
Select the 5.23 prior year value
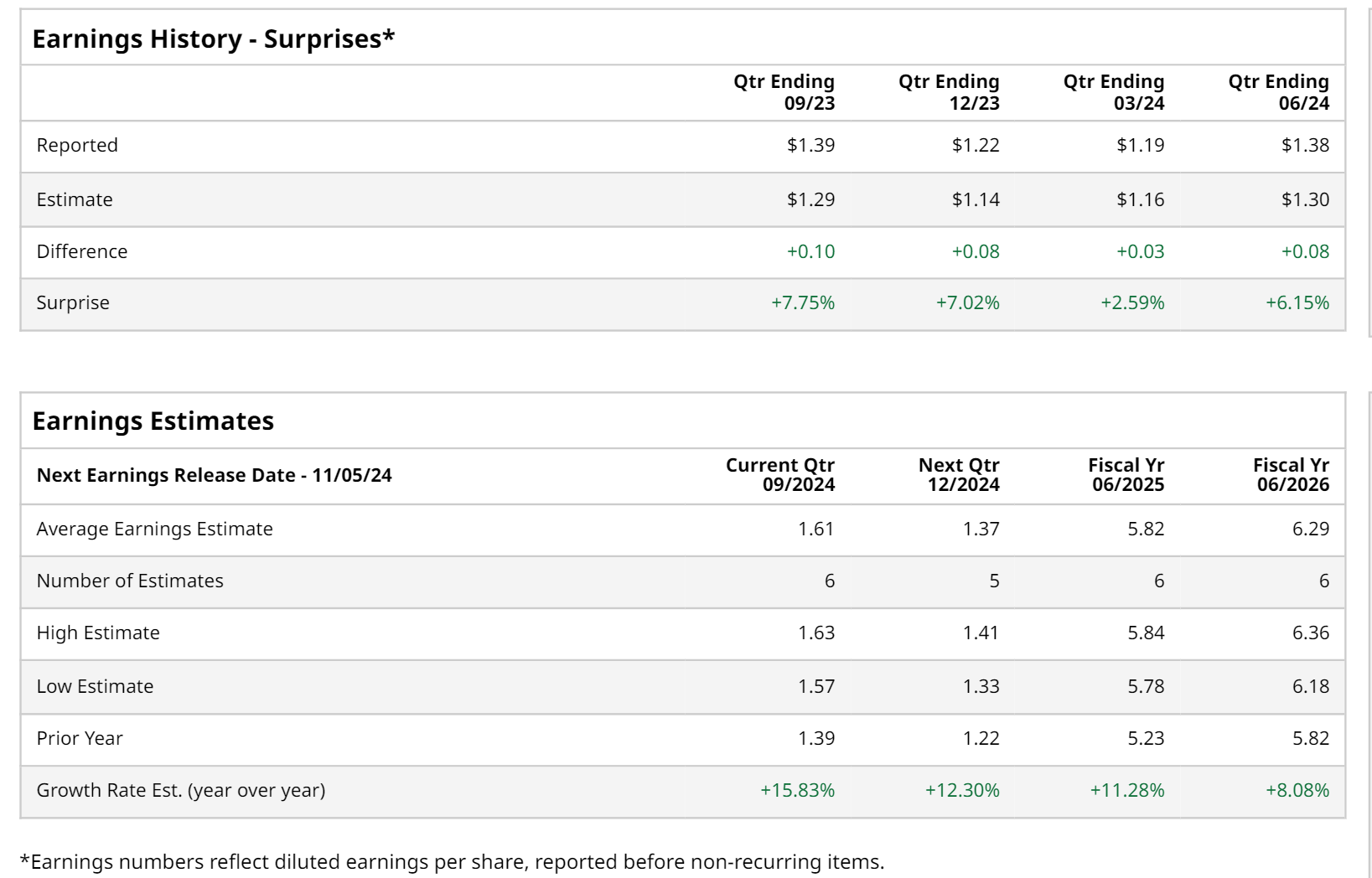click(1145, 738)
